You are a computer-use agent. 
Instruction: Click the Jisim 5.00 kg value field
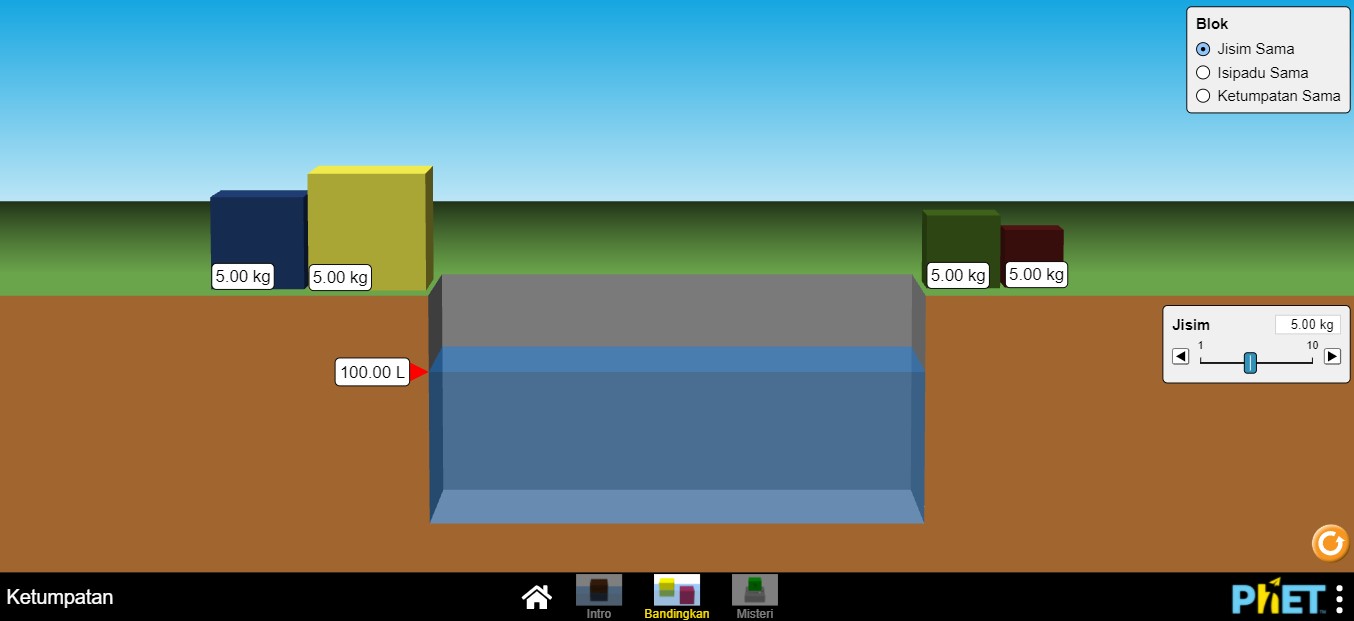coord(1307,325)
